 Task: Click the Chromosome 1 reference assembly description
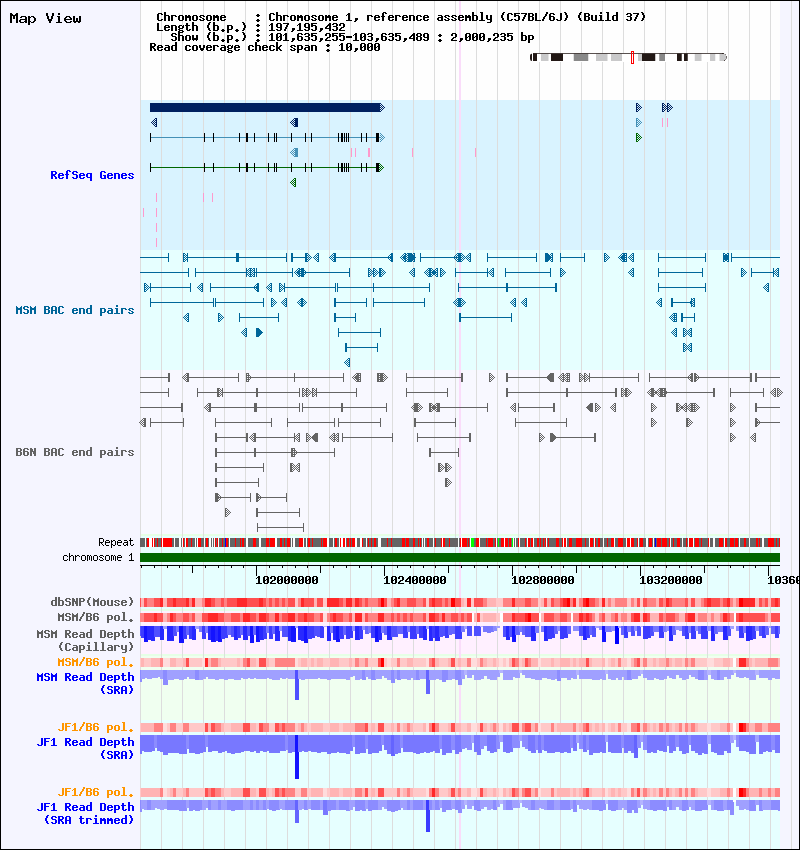coord(457,17)
